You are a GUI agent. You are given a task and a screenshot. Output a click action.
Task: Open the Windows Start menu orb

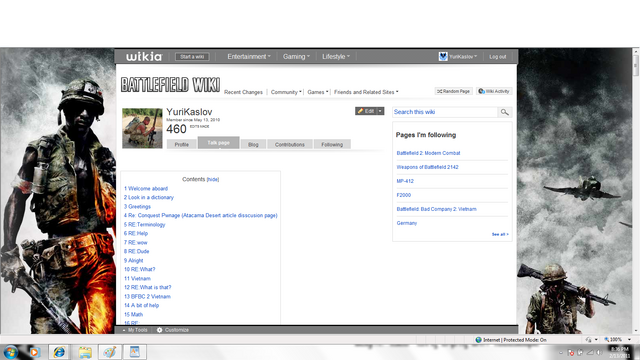point(11,352)
